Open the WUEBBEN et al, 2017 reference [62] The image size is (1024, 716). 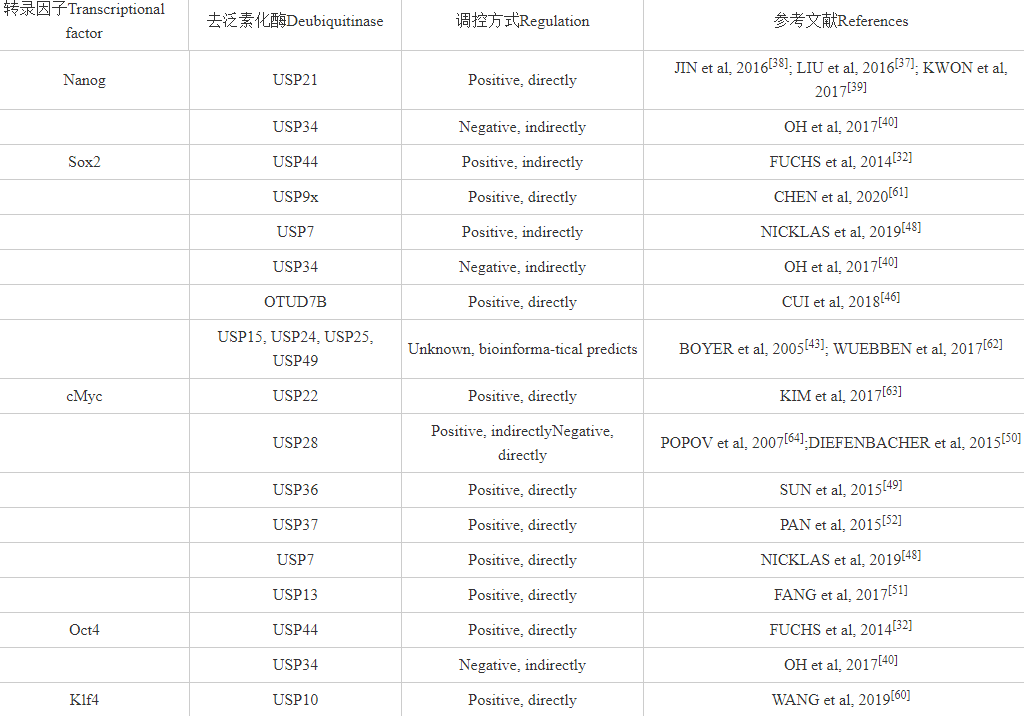(918, 348)
